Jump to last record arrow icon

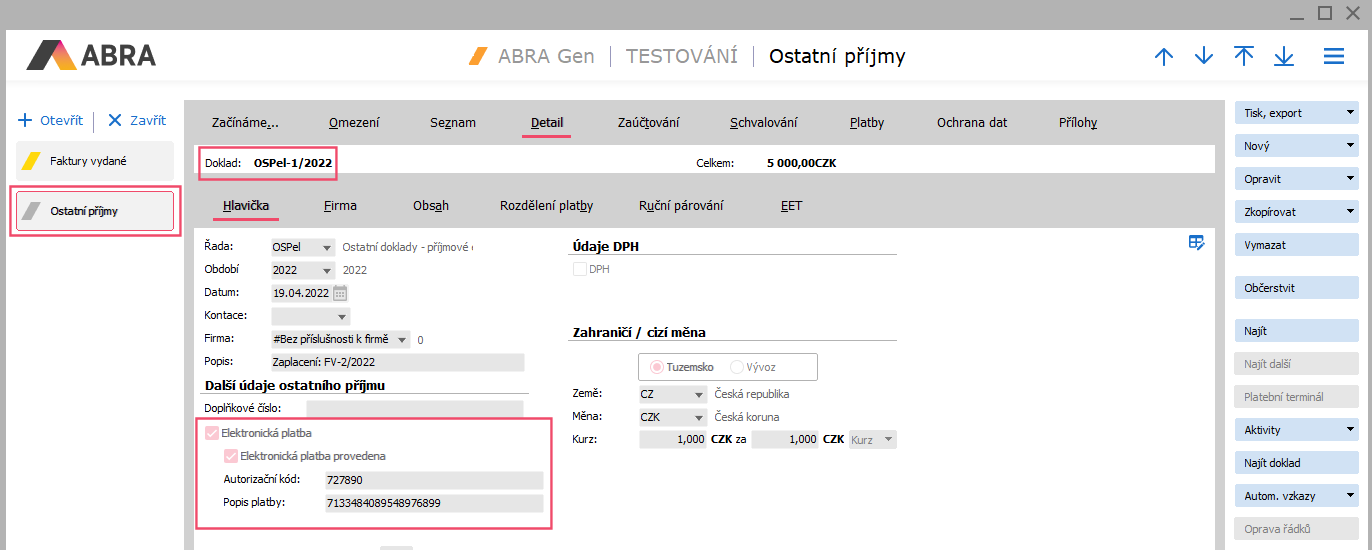(1283, 57)
